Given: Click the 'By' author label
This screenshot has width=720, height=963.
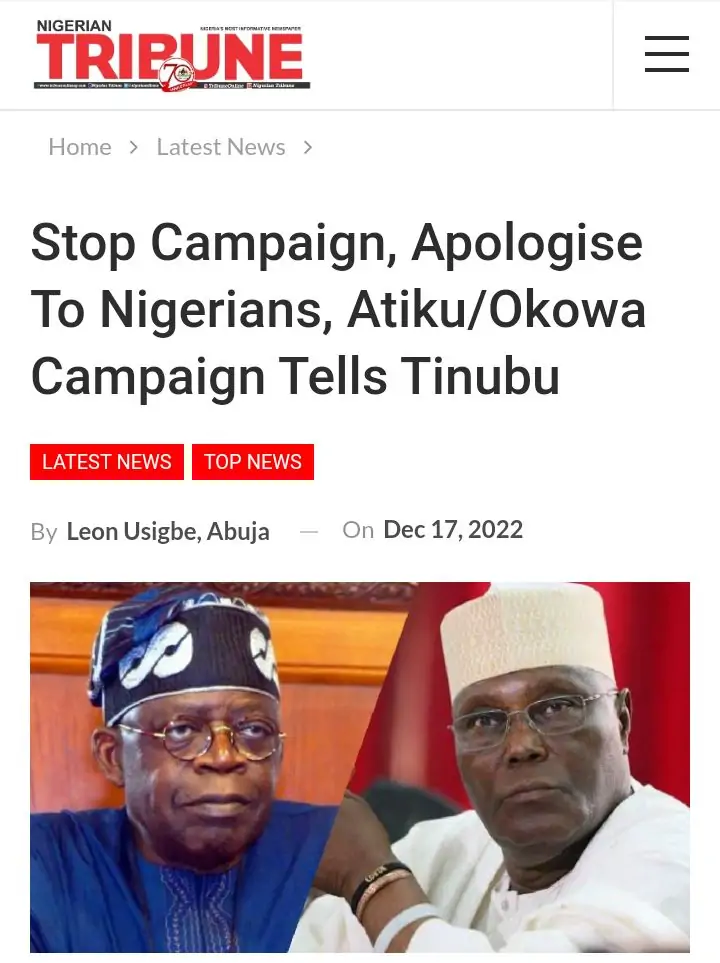Looking at the screenshot, I should 44,532.
